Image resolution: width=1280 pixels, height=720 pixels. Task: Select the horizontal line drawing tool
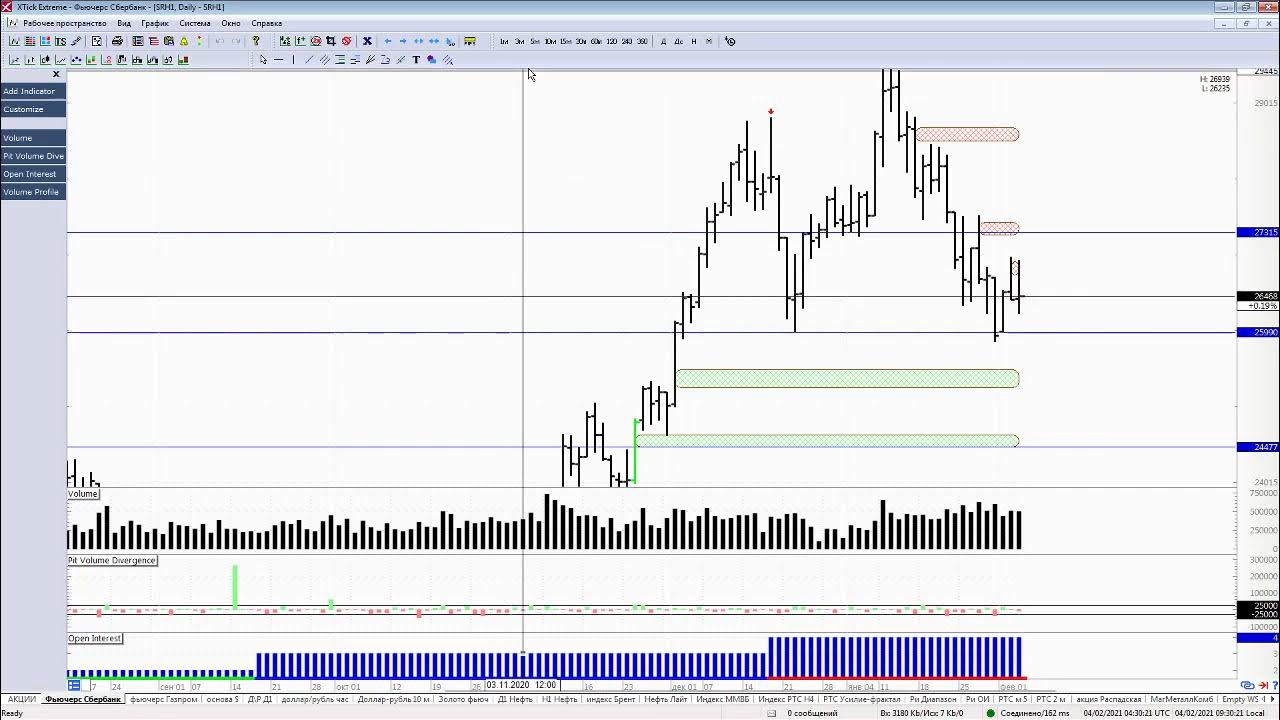(278, 60)
